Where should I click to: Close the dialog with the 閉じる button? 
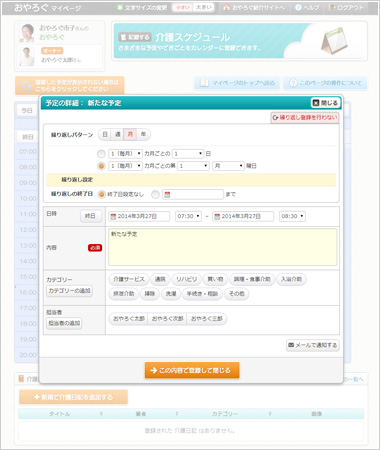tap(325, 103)
